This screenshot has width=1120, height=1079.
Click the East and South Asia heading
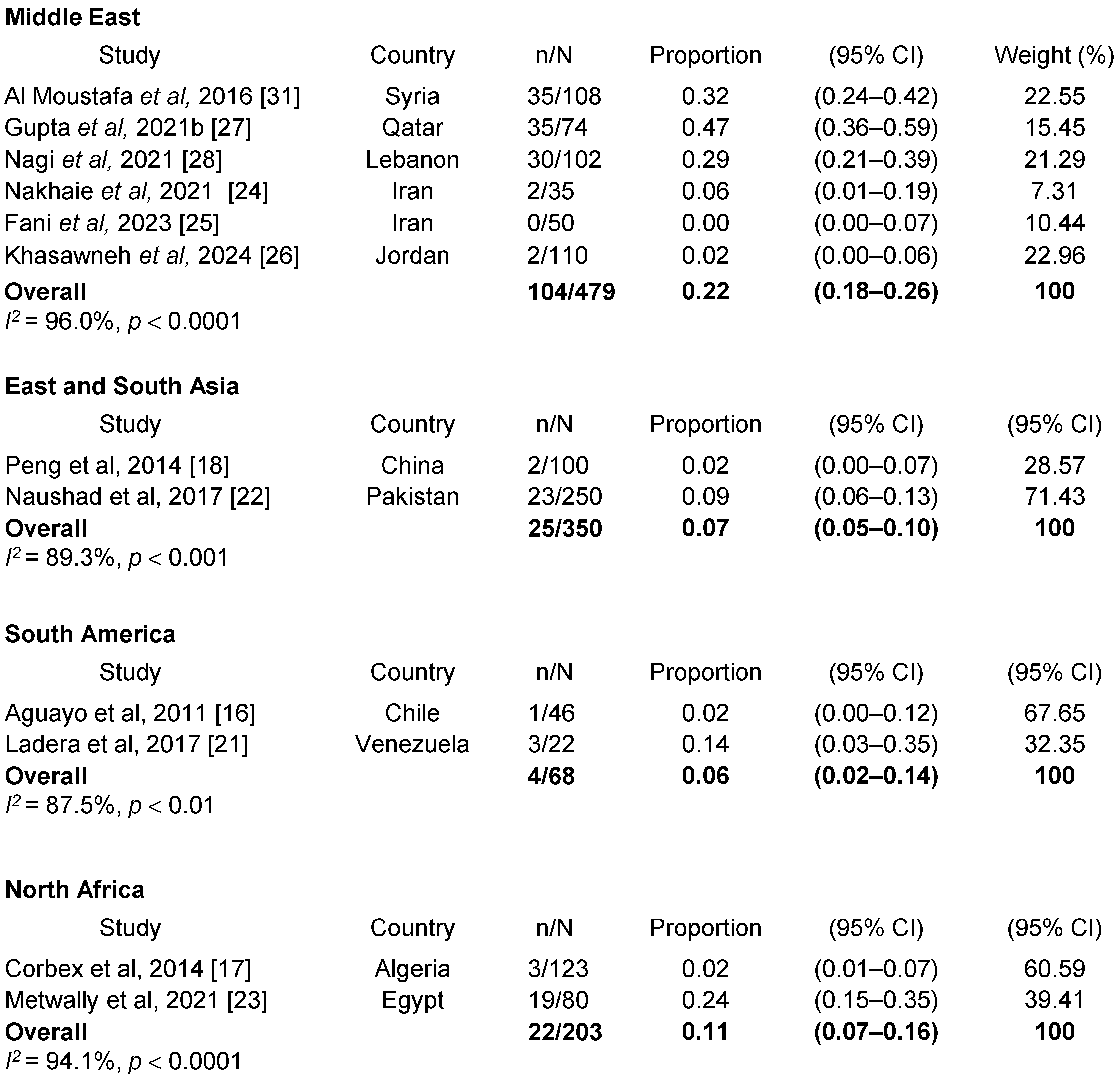click(x=122, y=387)
